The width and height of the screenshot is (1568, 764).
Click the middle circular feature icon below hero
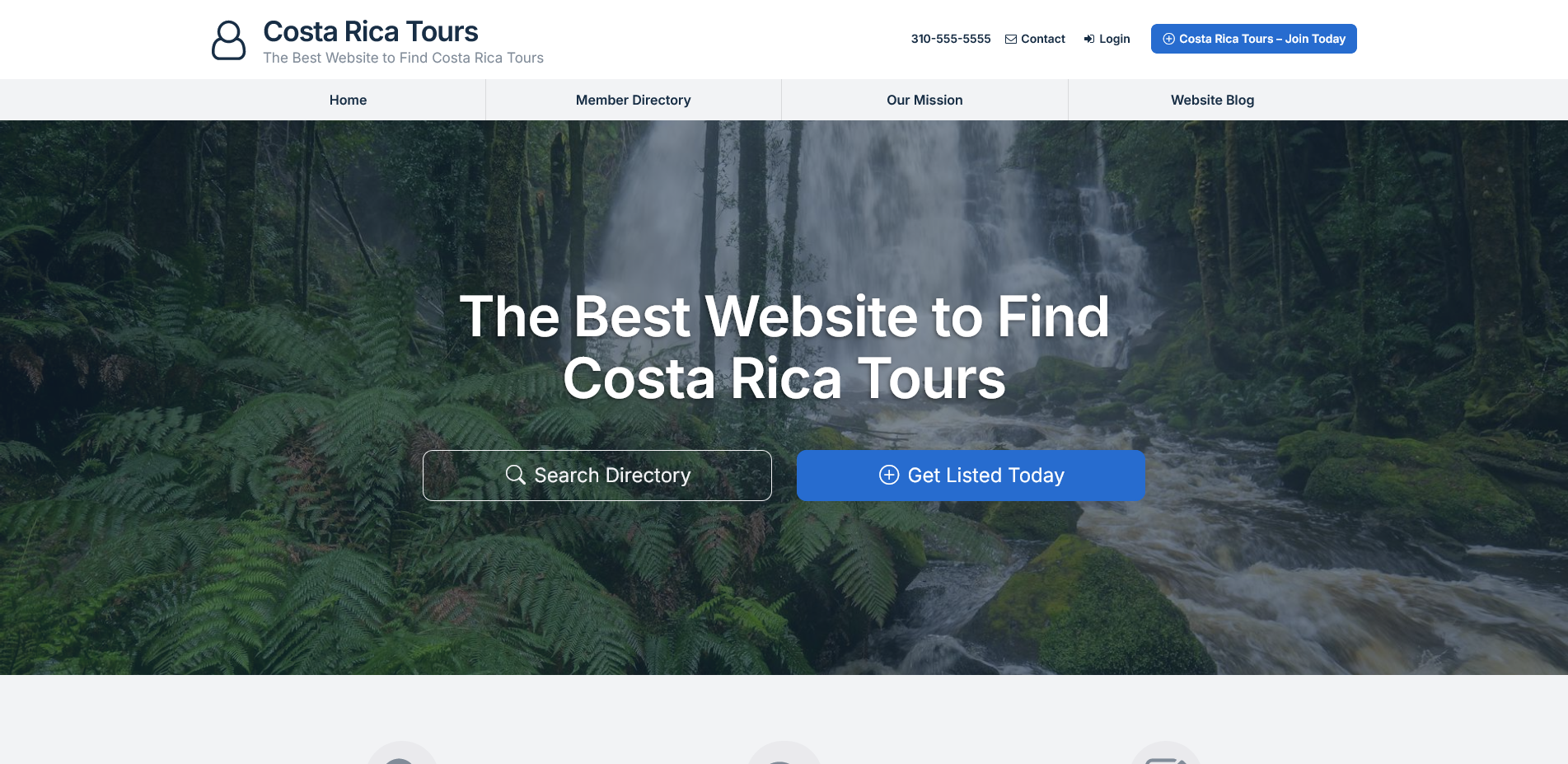point(784,752)
